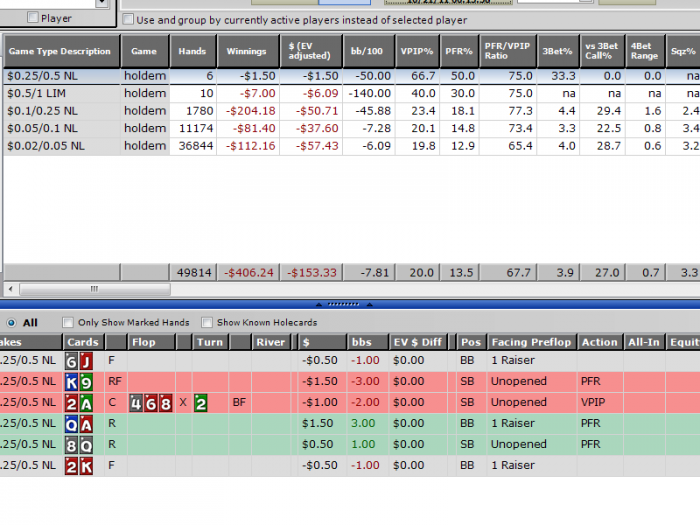Click the 4Bet Range column header
Screen dimensions: 700x525
pos(645,51)
